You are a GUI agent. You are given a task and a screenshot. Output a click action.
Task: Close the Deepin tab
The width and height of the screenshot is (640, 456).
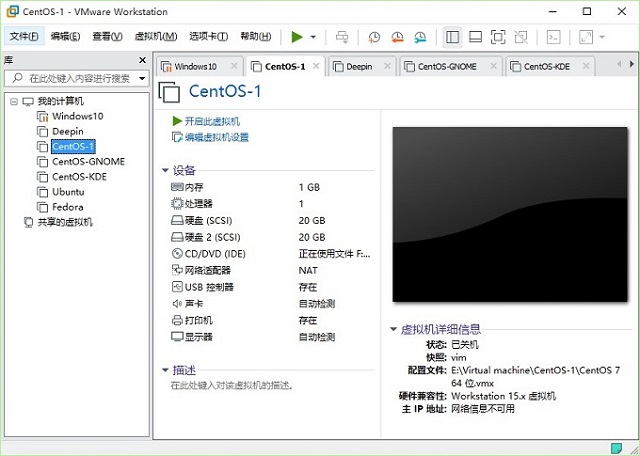387,66
